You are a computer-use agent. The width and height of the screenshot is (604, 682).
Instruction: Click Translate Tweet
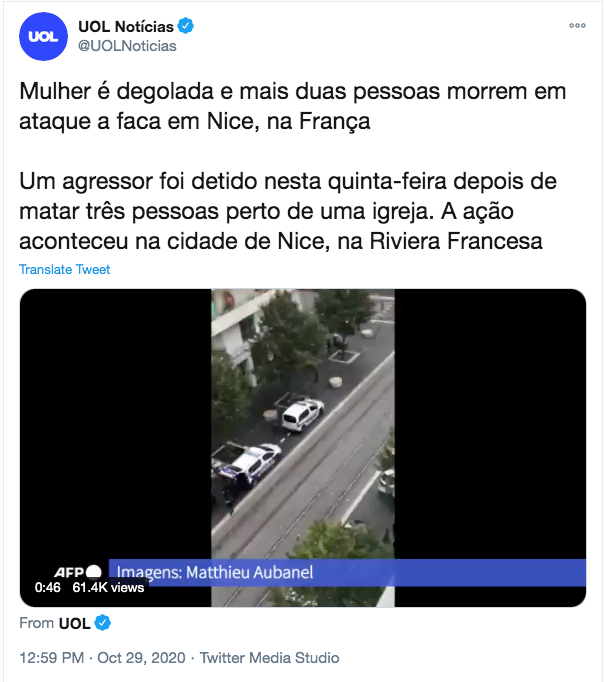tap(64, 269)
